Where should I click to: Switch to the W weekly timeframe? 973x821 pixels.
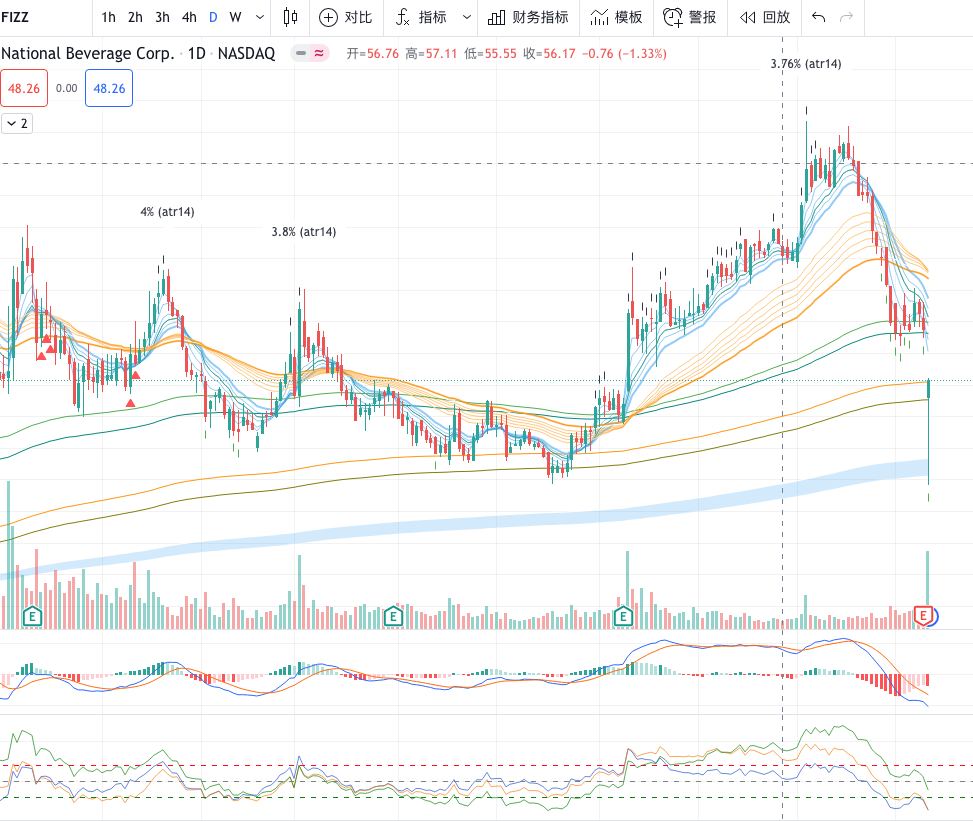pyautogui.click(x=235, y=17)
